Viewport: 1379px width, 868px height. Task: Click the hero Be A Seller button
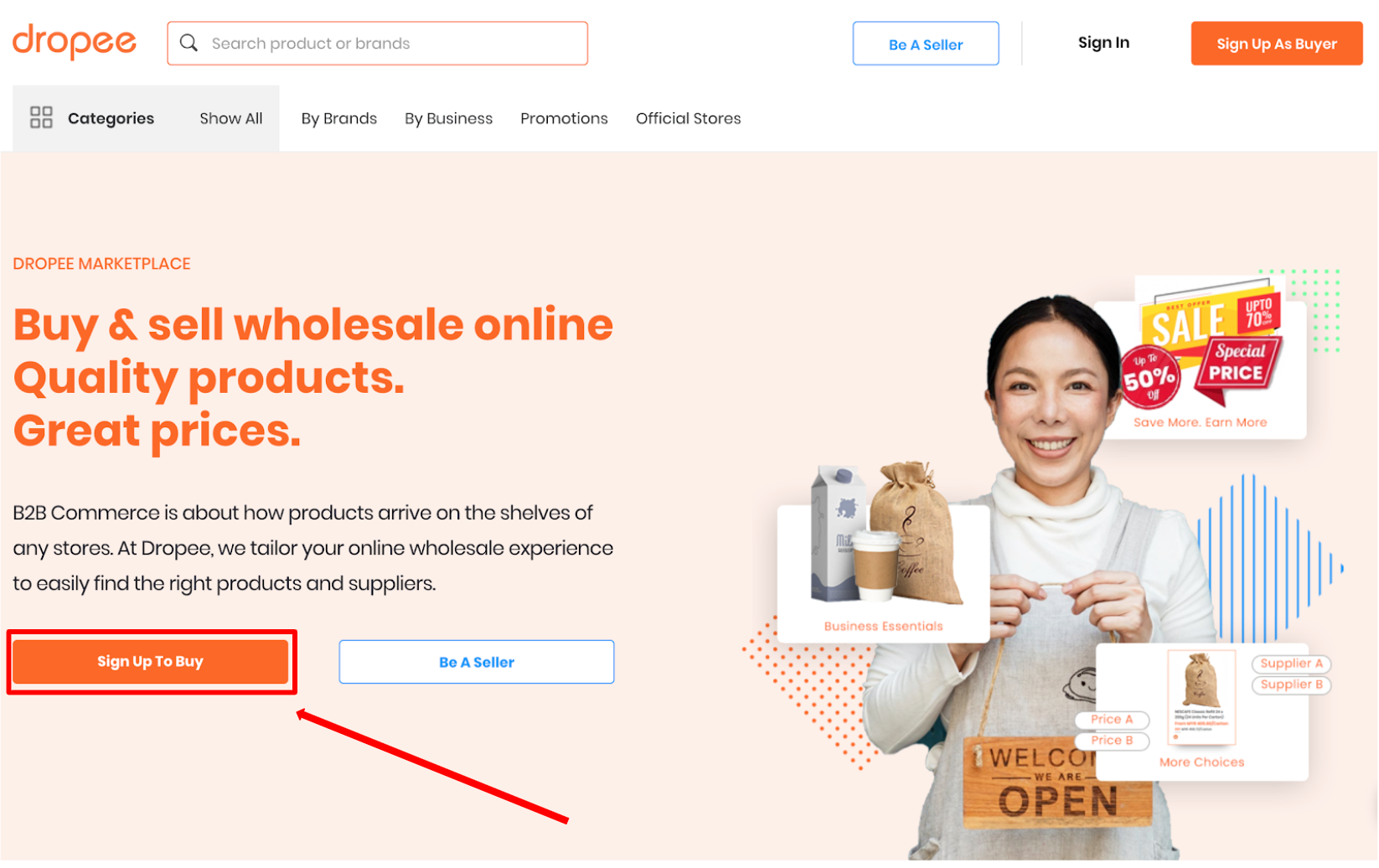pyautogui.click(x=477, y=662)
